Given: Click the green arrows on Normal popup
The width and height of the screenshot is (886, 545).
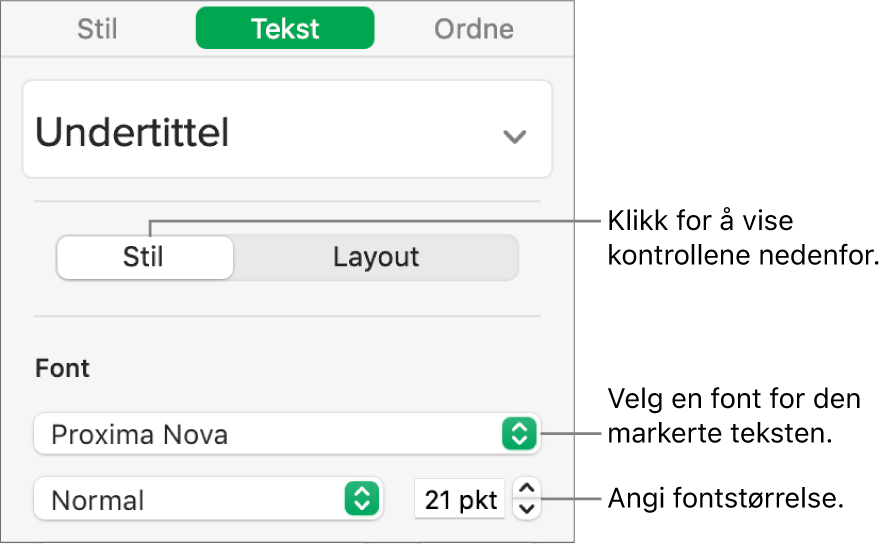Looking at the screenshot, I should [362, 499].
